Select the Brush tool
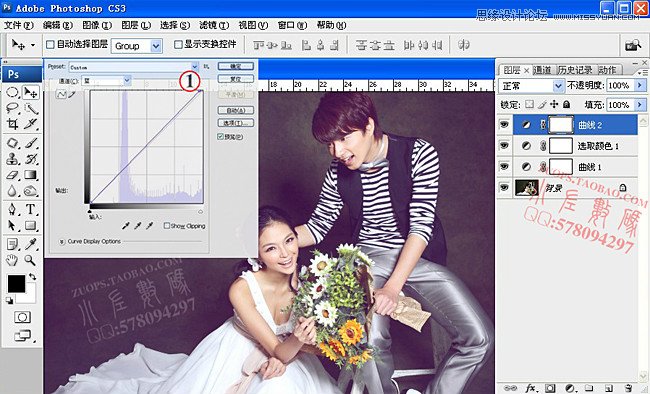 pyautogui.click(x=30, y=143)
